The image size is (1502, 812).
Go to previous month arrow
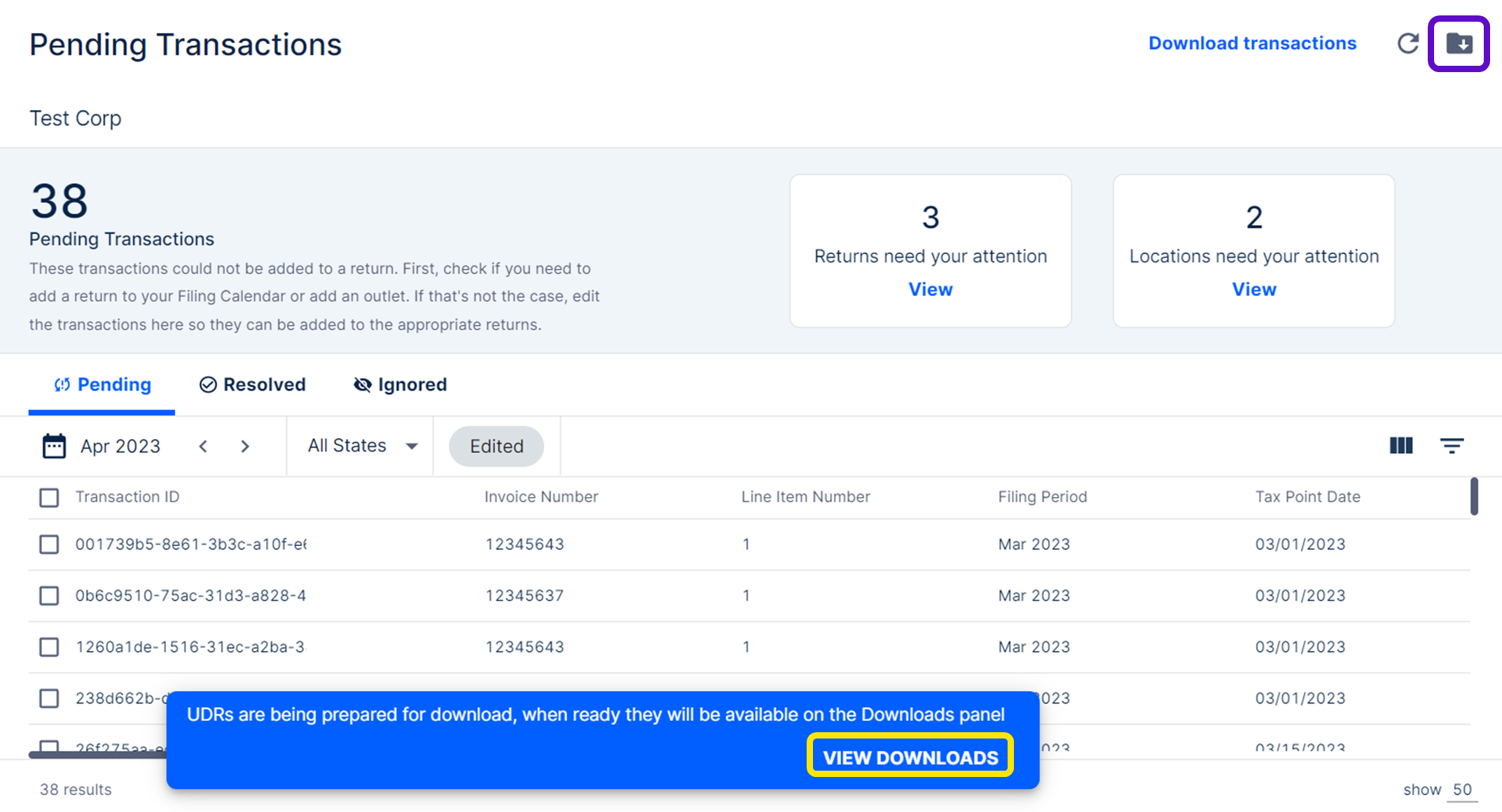pyautogui.click(x=203, y=447)
